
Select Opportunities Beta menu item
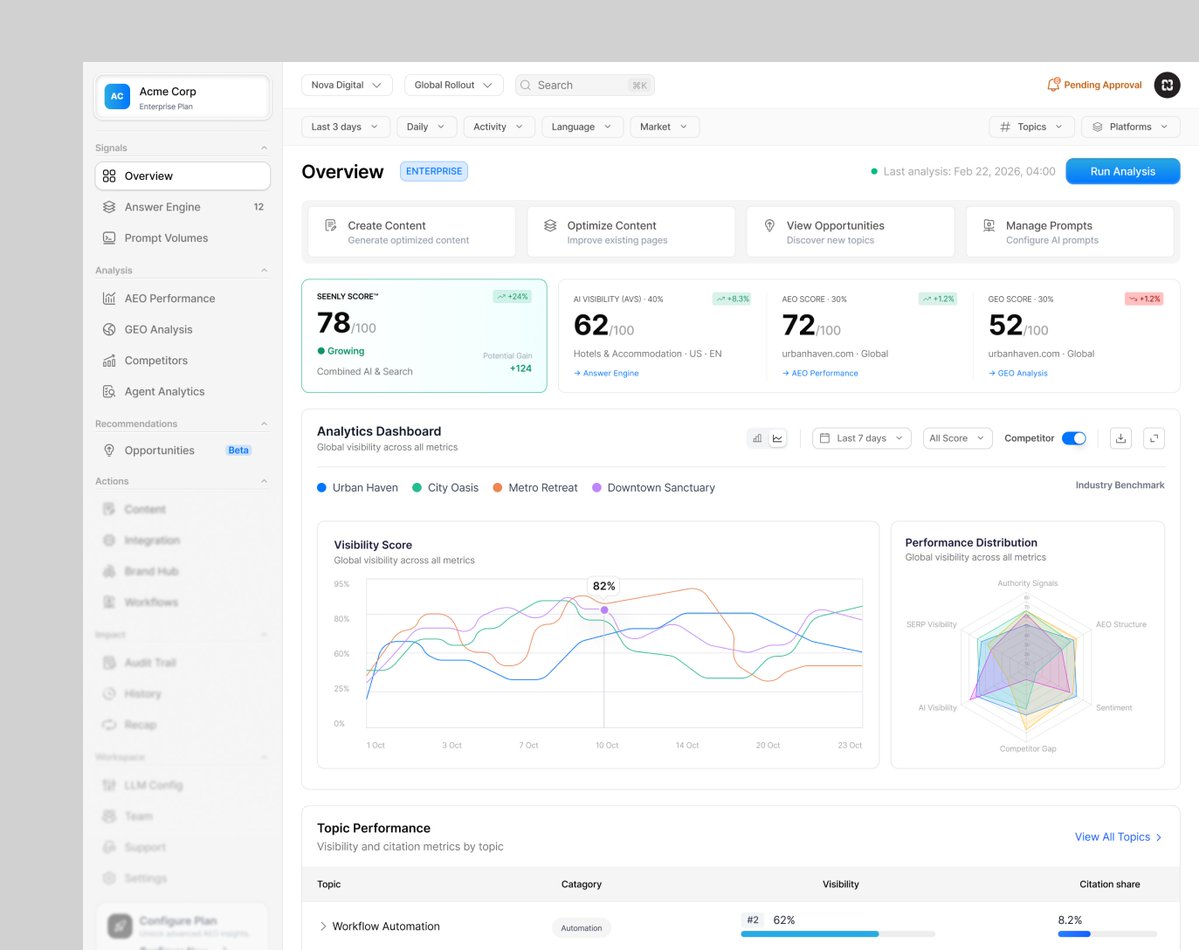coord(183,451)
